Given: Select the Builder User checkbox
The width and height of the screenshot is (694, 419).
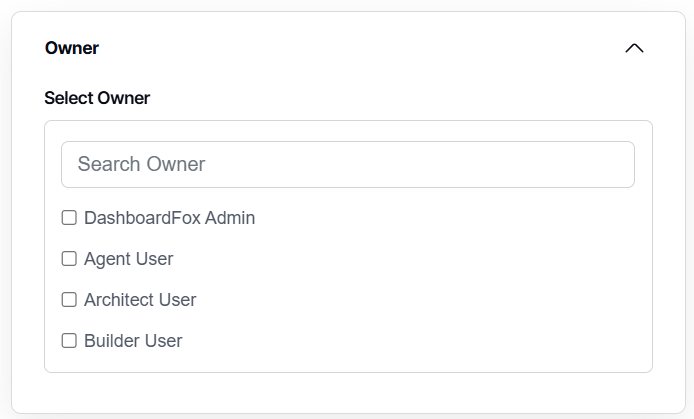Looking at the screenshot, I should (x=69, y=340).
